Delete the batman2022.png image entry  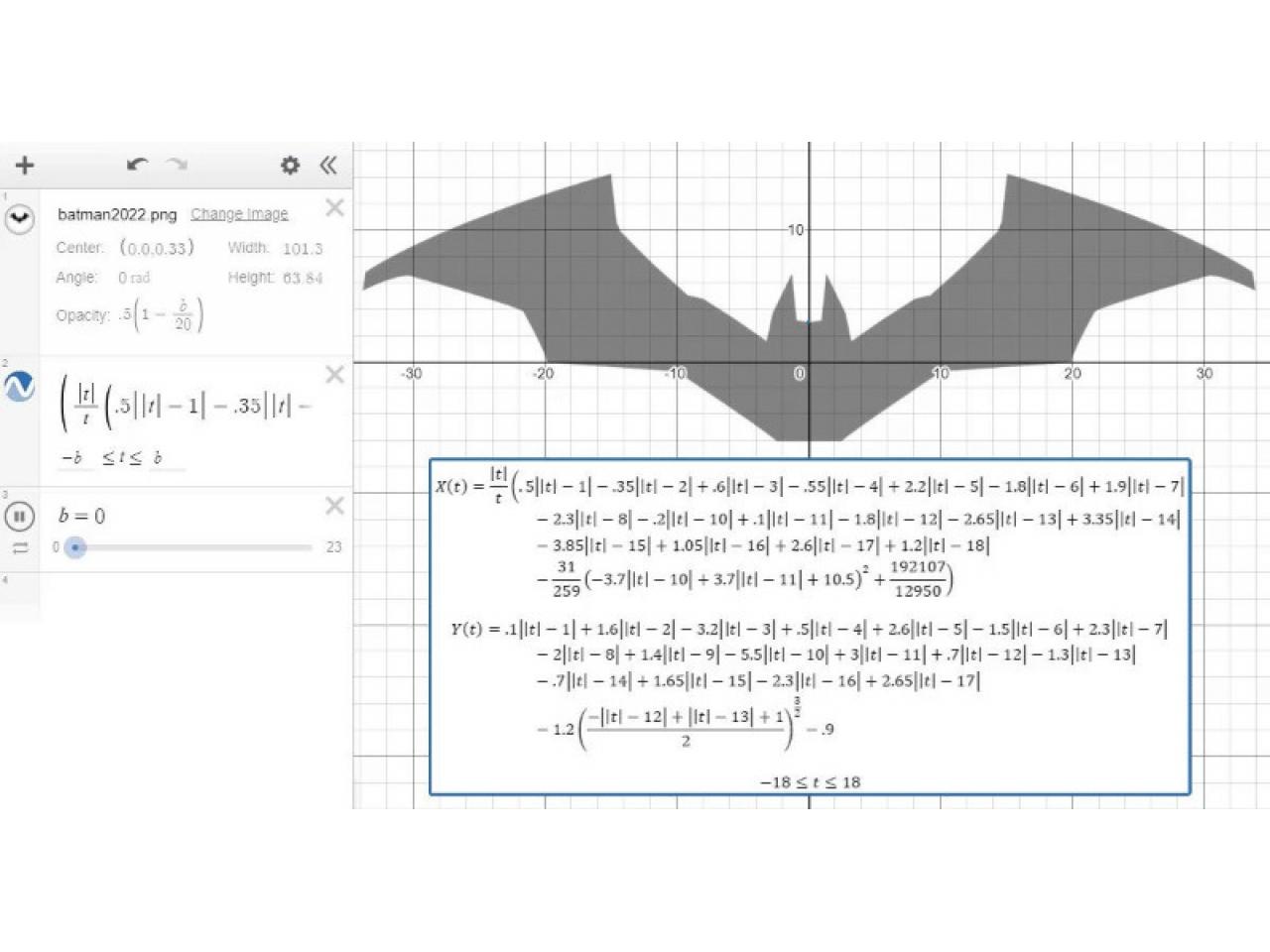334,207
